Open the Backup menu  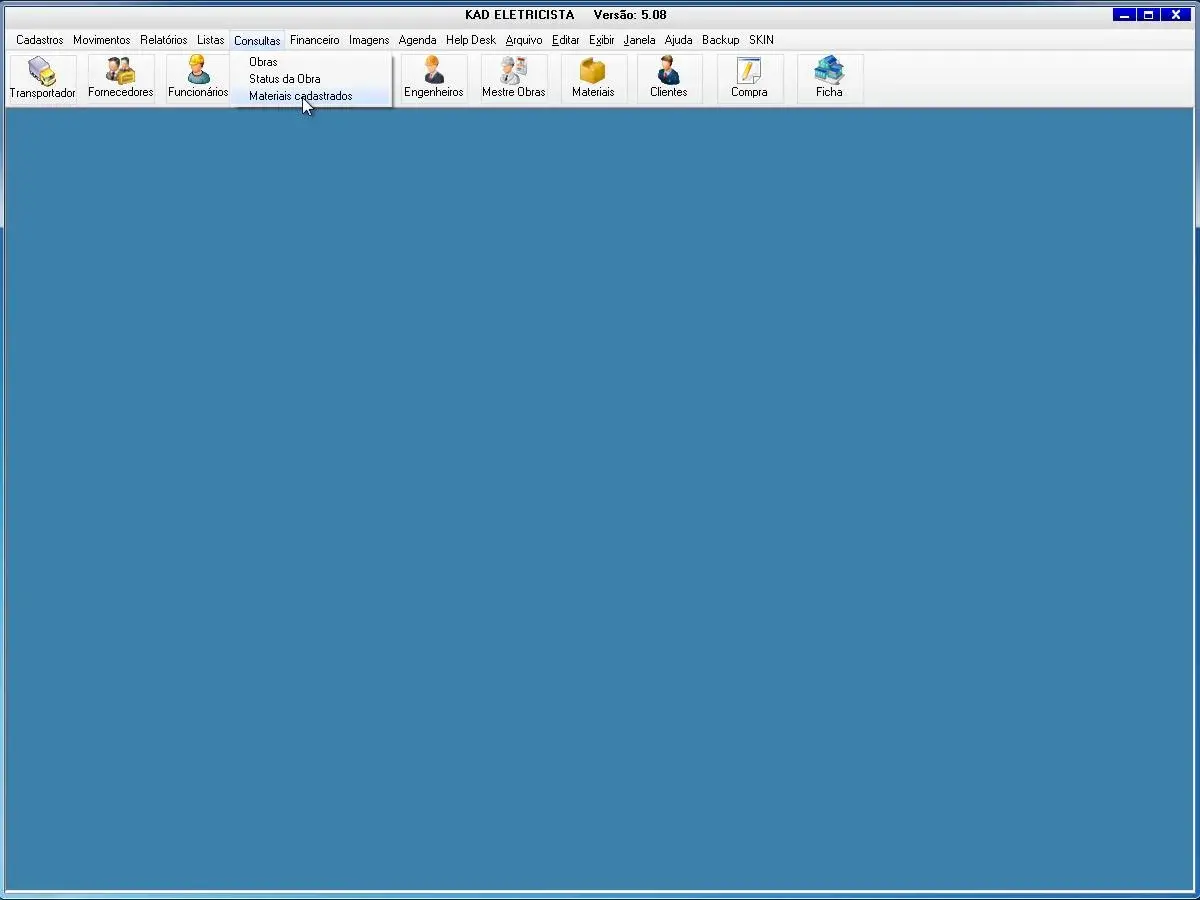point(720,40)
